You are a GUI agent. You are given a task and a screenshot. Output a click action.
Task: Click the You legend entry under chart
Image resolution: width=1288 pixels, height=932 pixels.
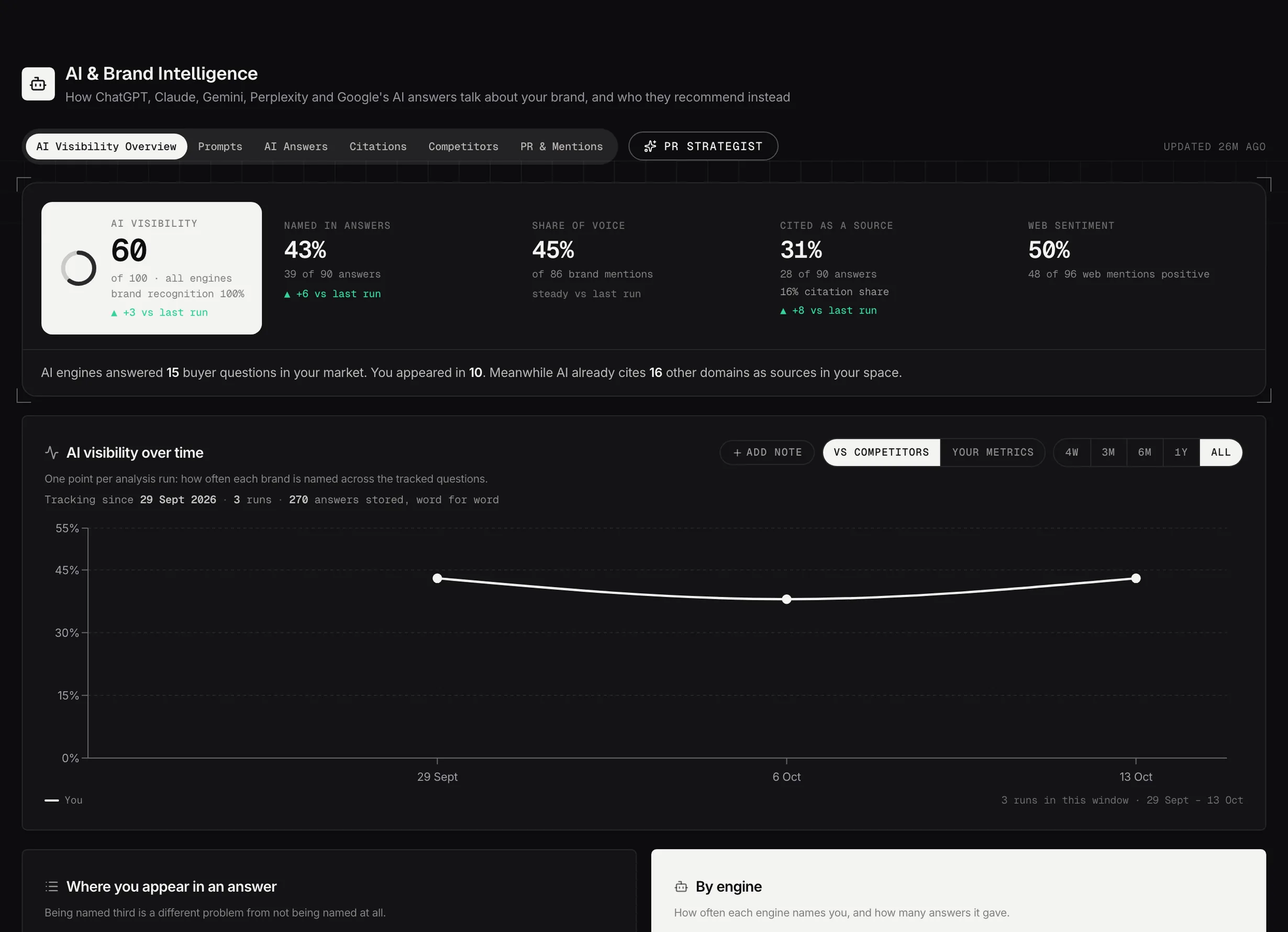click(63, 800)
